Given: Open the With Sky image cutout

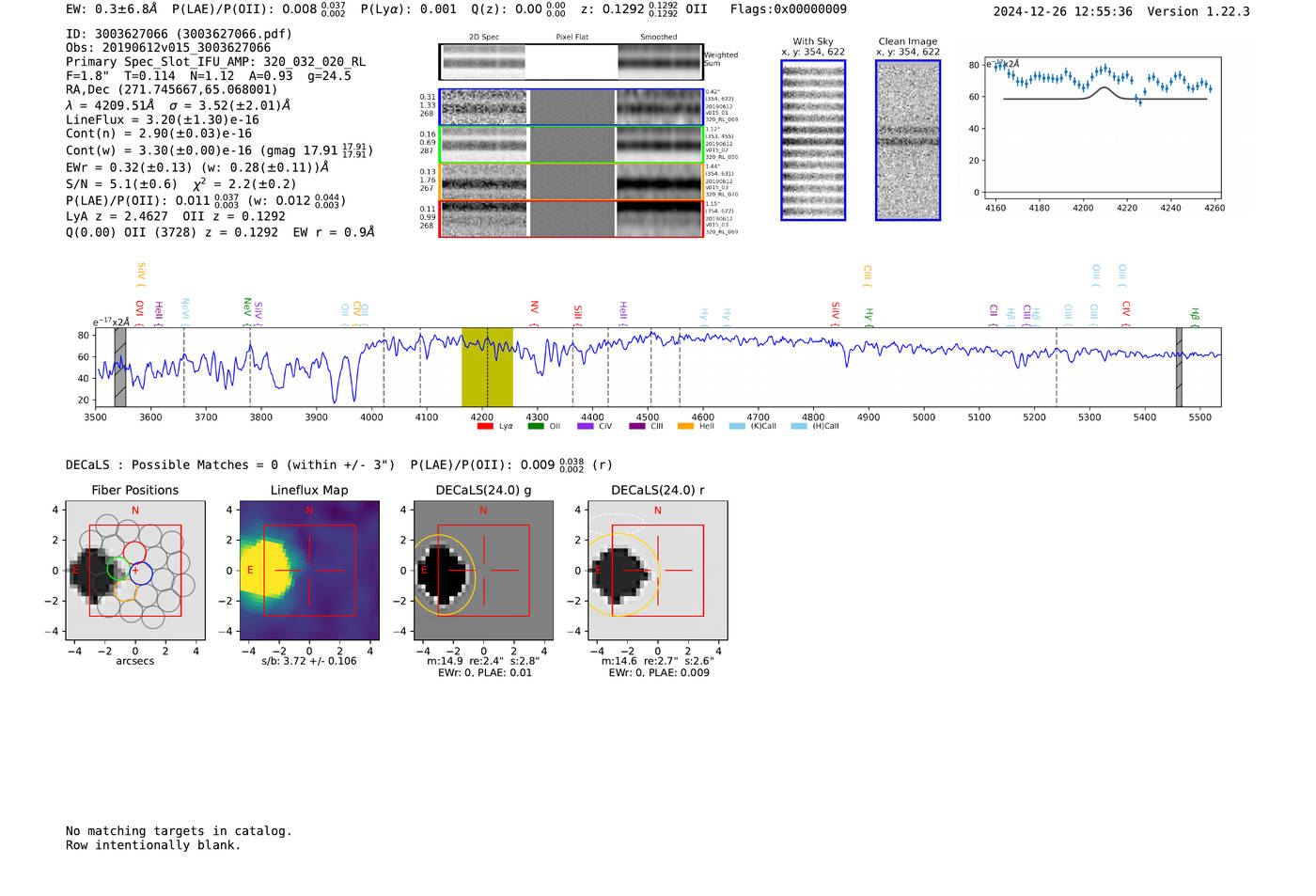Looking at the screenshot, I should pyautogui.click(x=813, y=140).
